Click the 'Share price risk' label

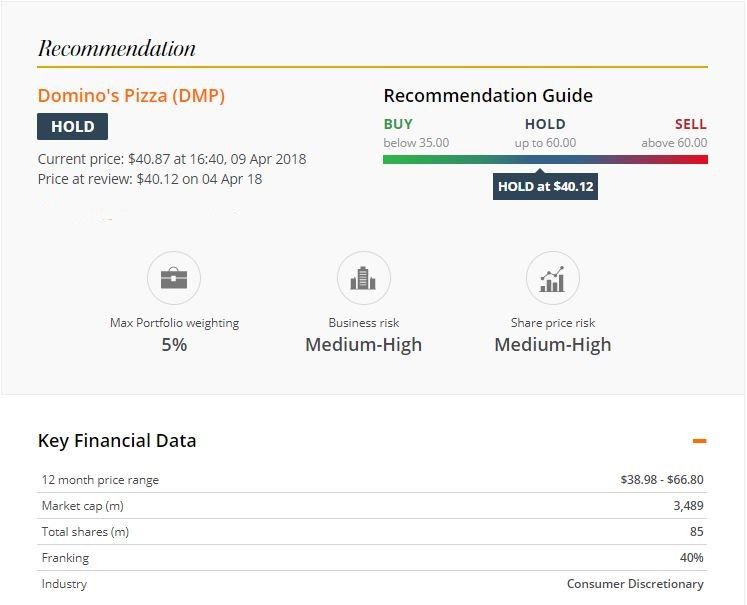point(553,323)
